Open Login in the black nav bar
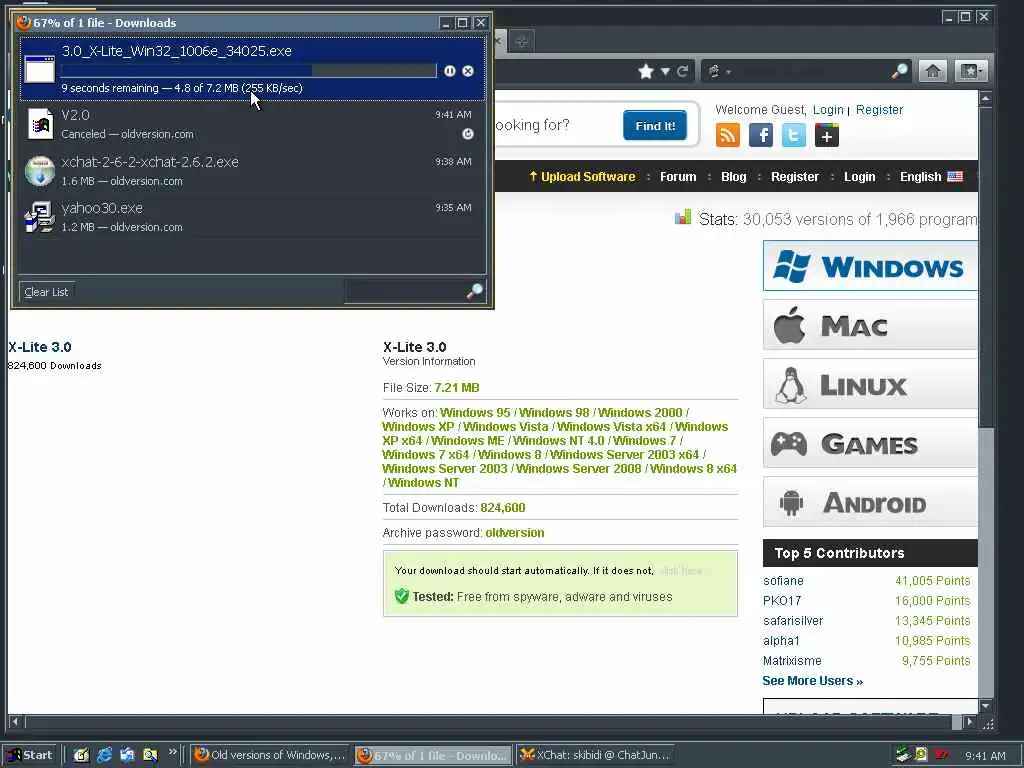This screenshot has height=768, width=1024. pyautogui.click(x=859, y=176)
